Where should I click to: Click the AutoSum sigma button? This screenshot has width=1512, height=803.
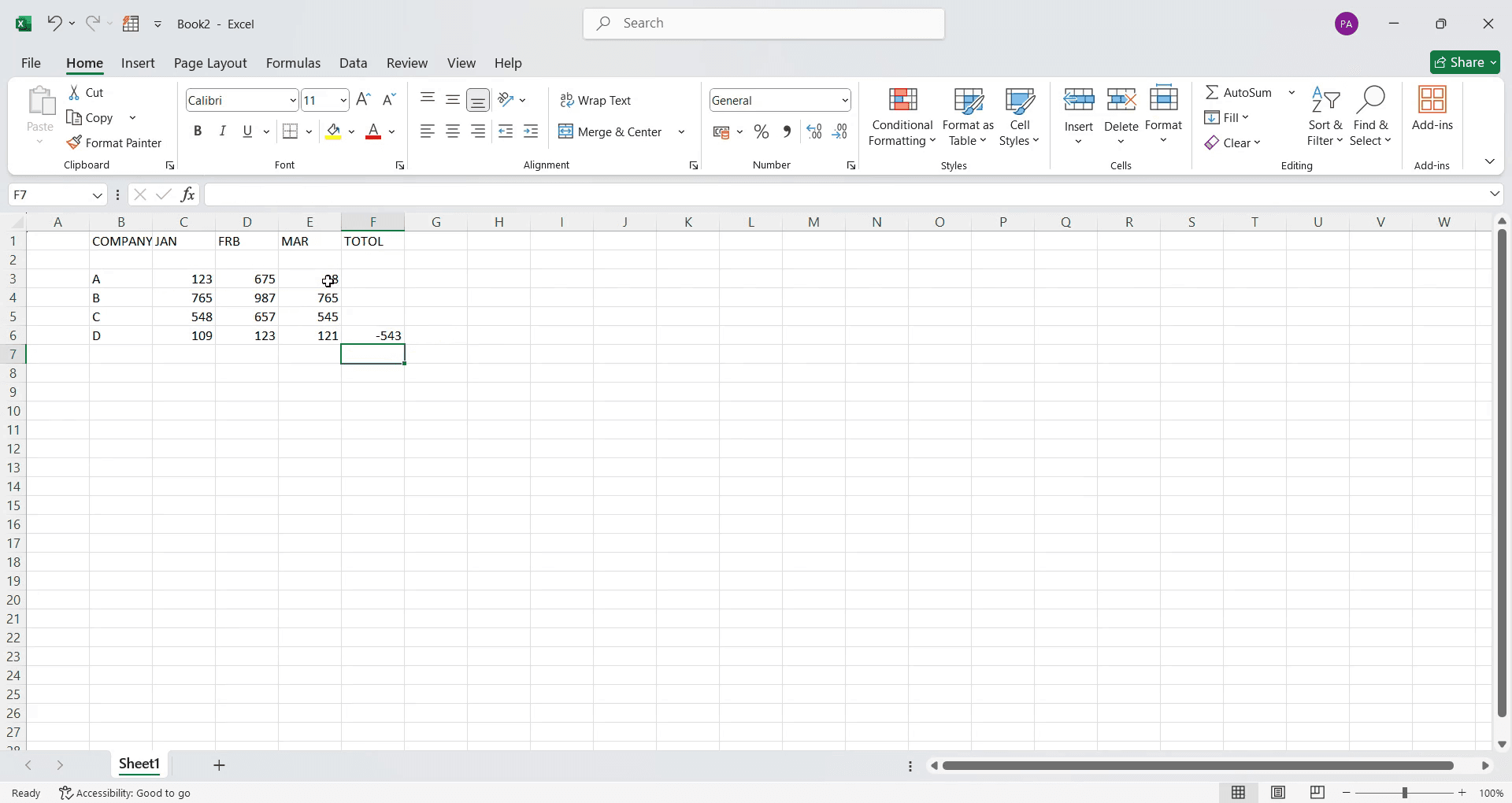1239,93
